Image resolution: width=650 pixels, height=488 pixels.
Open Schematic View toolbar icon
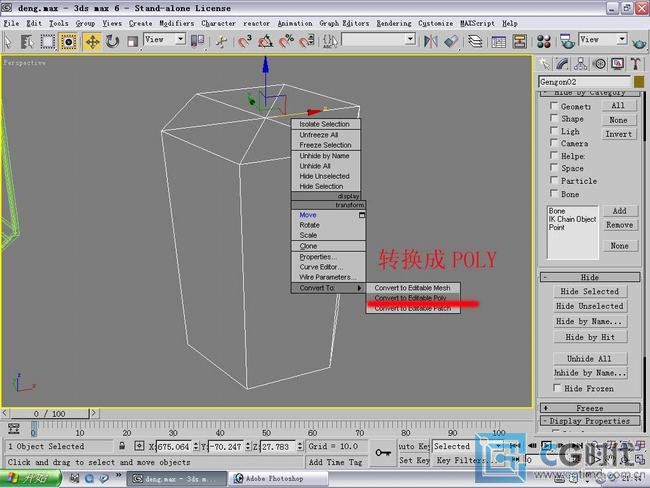pyautogui.click(x=519, y=41)
